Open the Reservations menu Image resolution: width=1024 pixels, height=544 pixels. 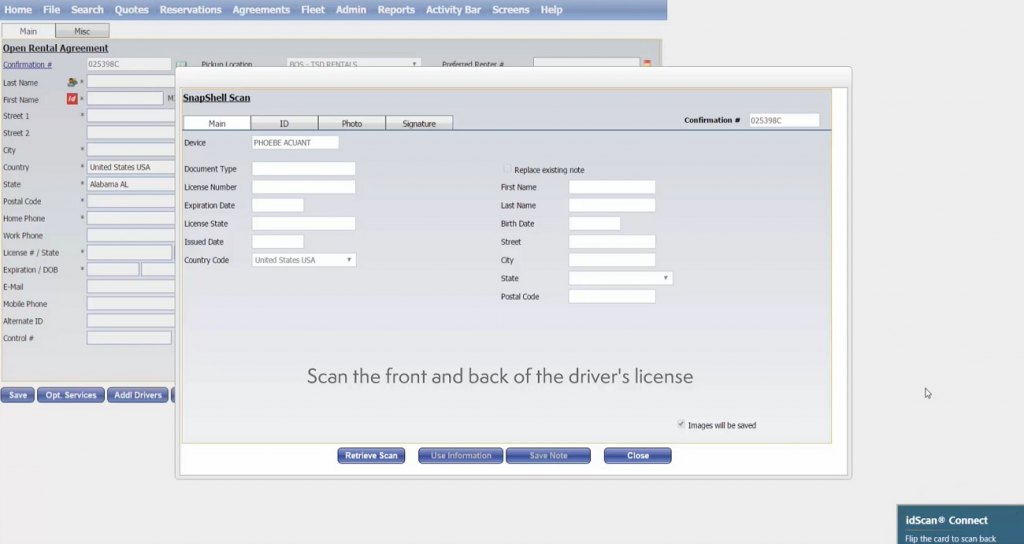pos(191,10)
